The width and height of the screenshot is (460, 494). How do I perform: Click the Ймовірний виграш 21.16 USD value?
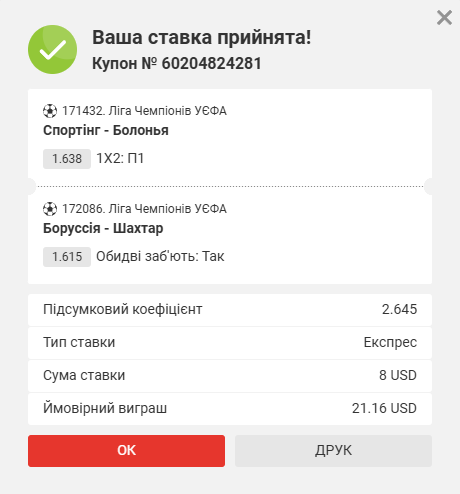pyautogui.click(x=384, y=408)
